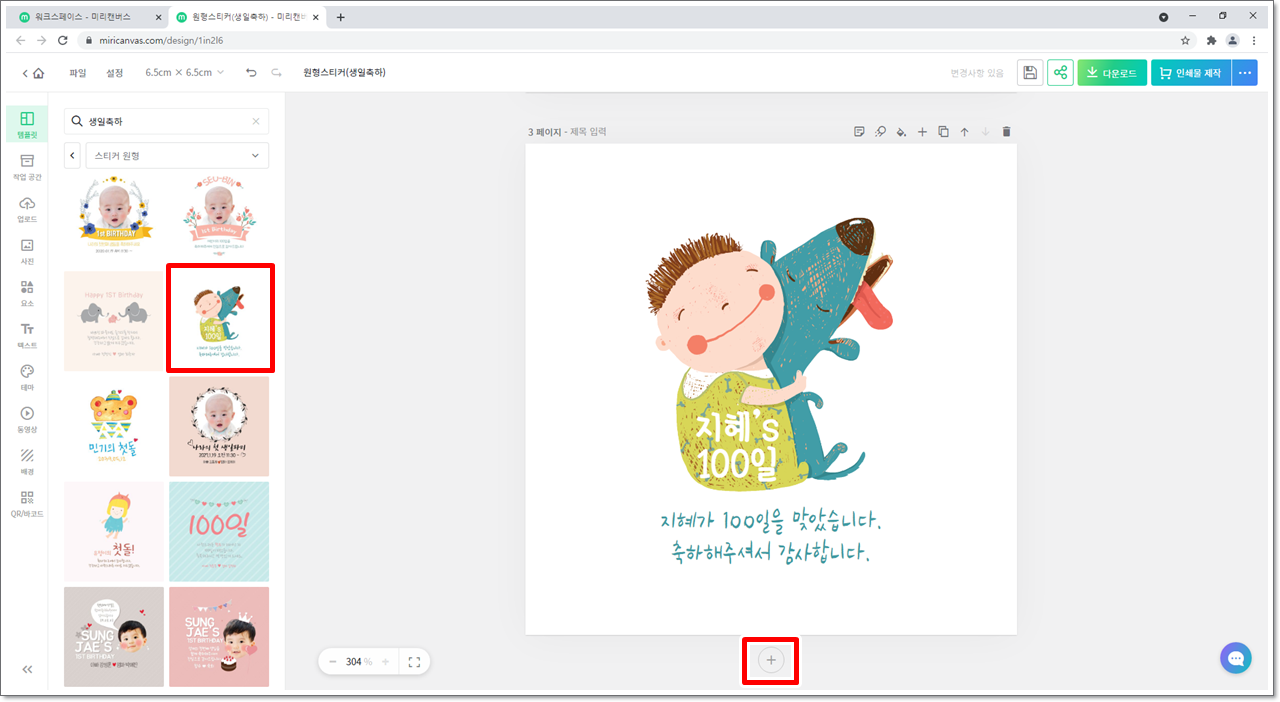This screenshot has width=1280, height=702.
Task: Open more options next to 인쇄물 제작
Action: [1244, 73]
